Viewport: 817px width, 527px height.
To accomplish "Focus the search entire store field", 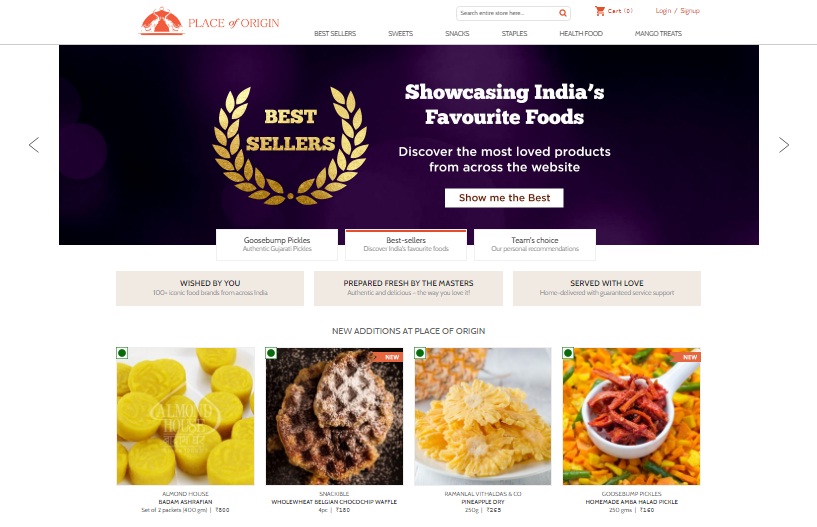I will coord(507,13).
